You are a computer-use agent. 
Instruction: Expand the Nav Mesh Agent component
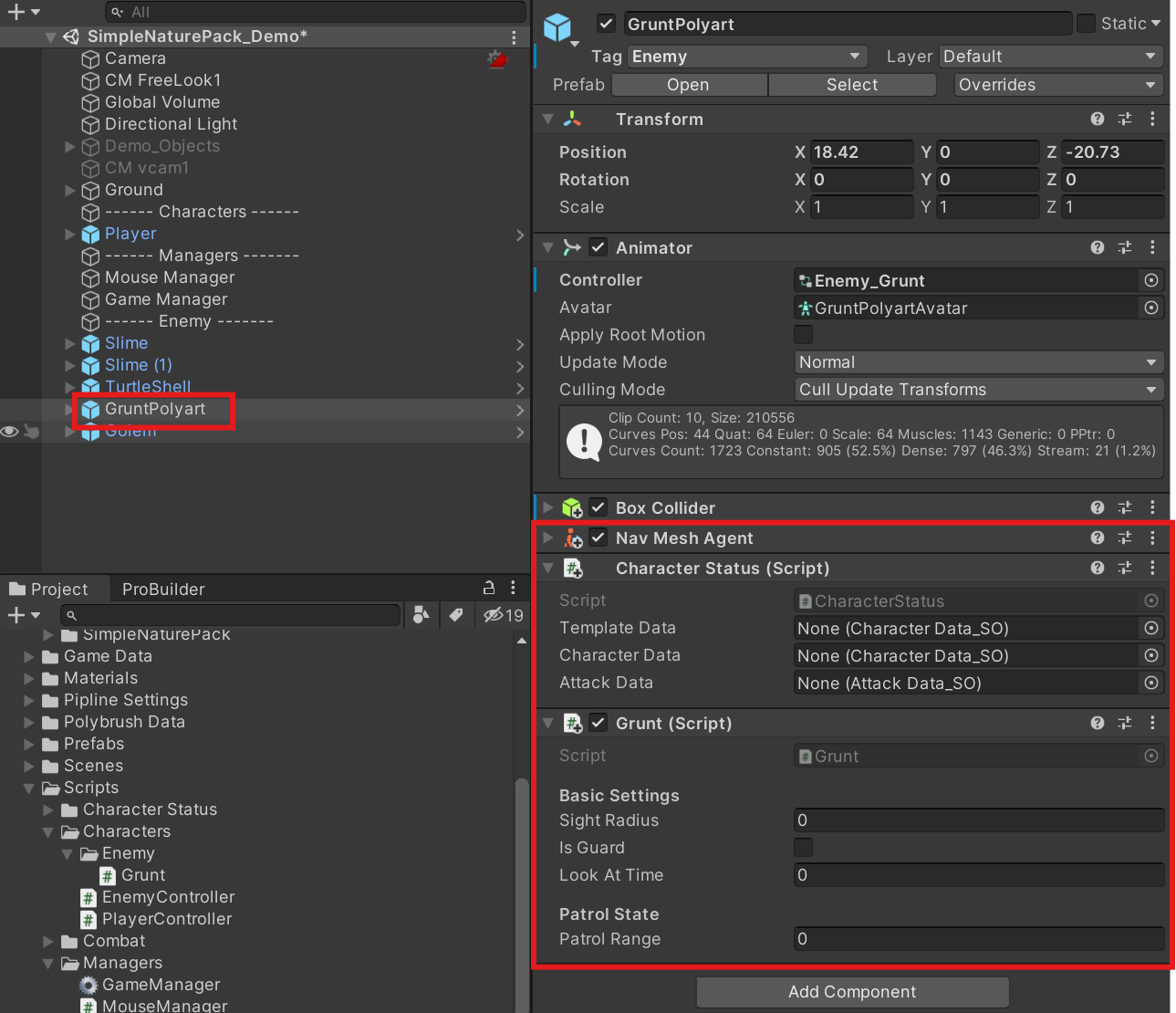click(547, 538)
